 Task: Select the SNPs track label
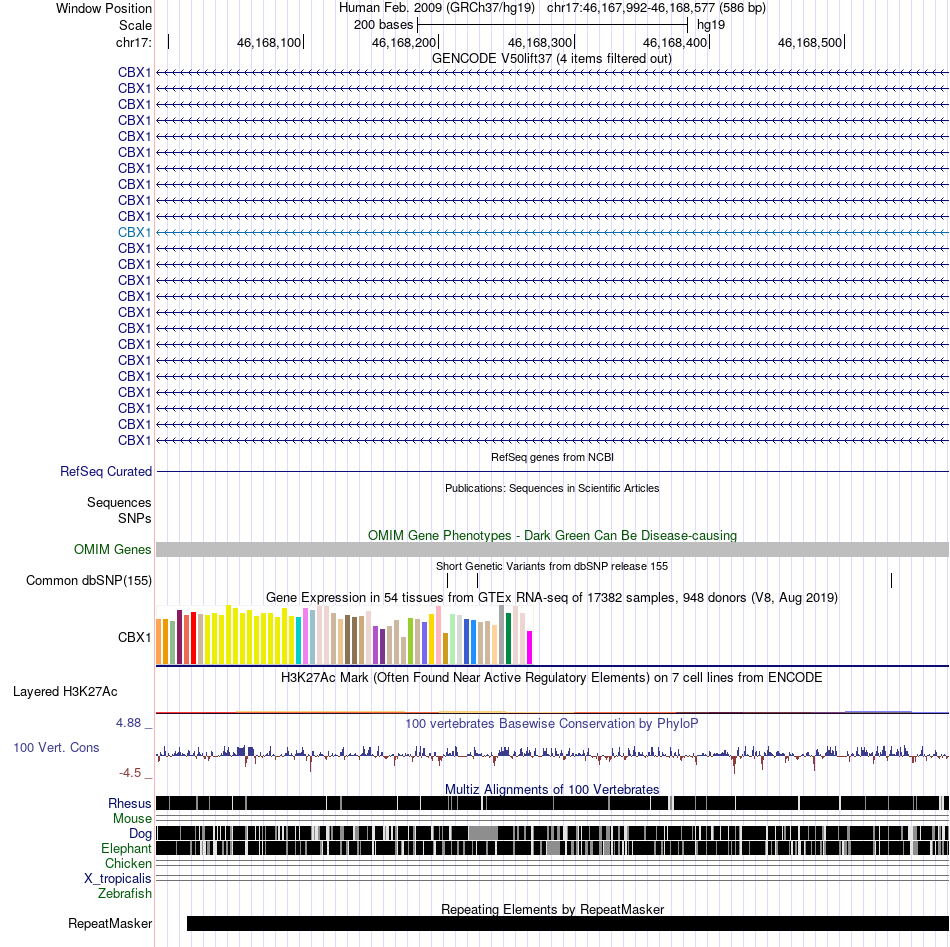pyautogui.click(x=135, y=518)
